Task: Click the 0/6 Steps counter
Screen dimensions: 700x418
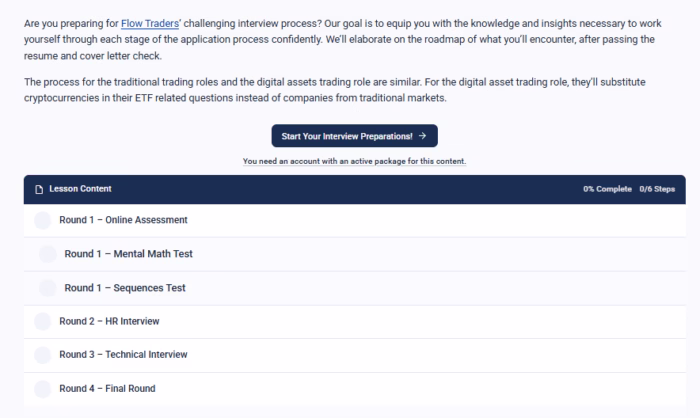Action: [657, 189]
